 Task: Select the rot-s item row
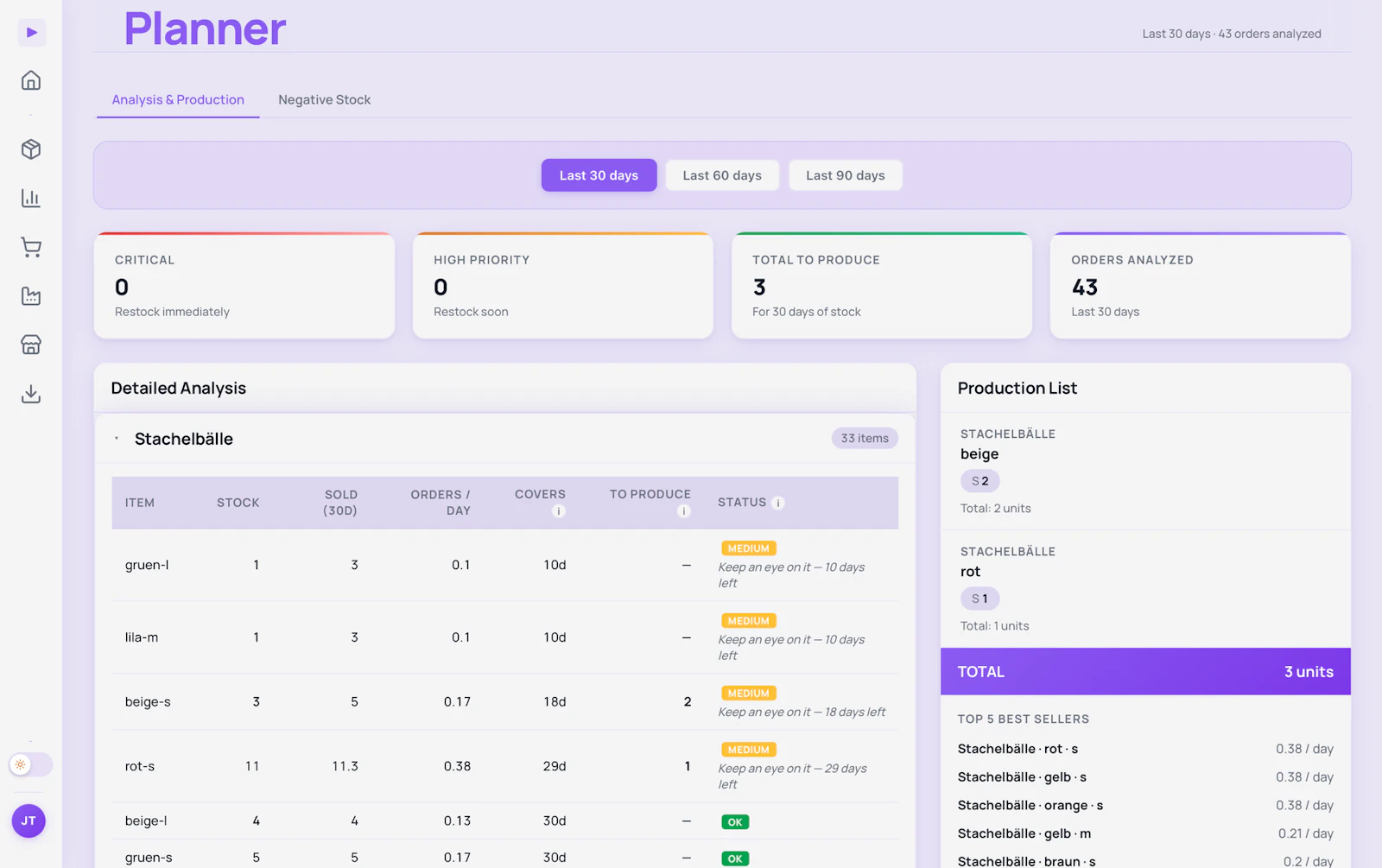[505, 766]
